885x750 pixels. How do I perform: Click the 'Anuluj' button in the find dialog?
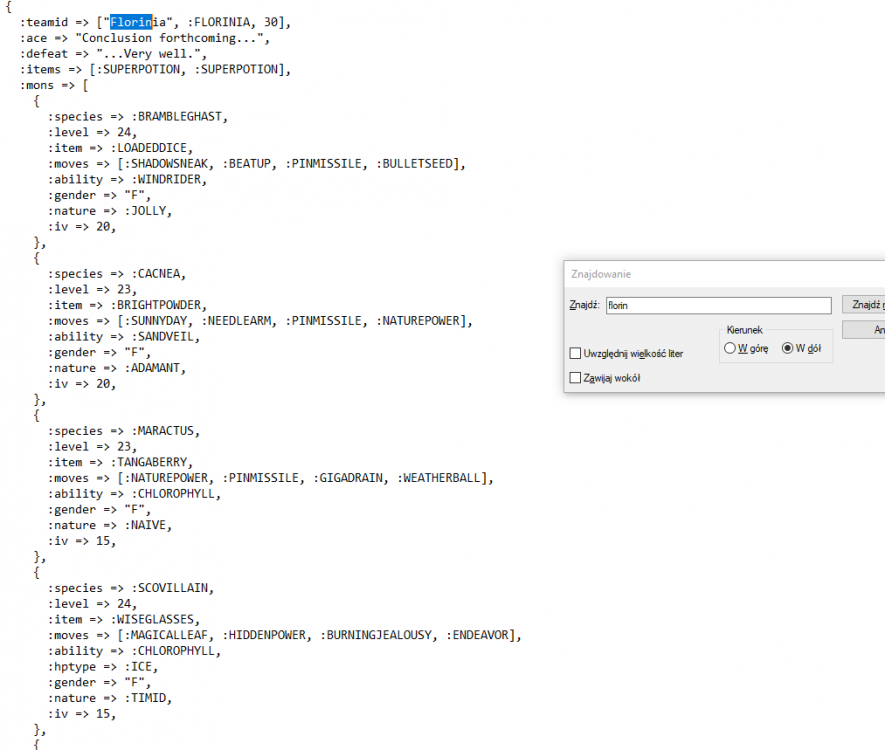866,329
